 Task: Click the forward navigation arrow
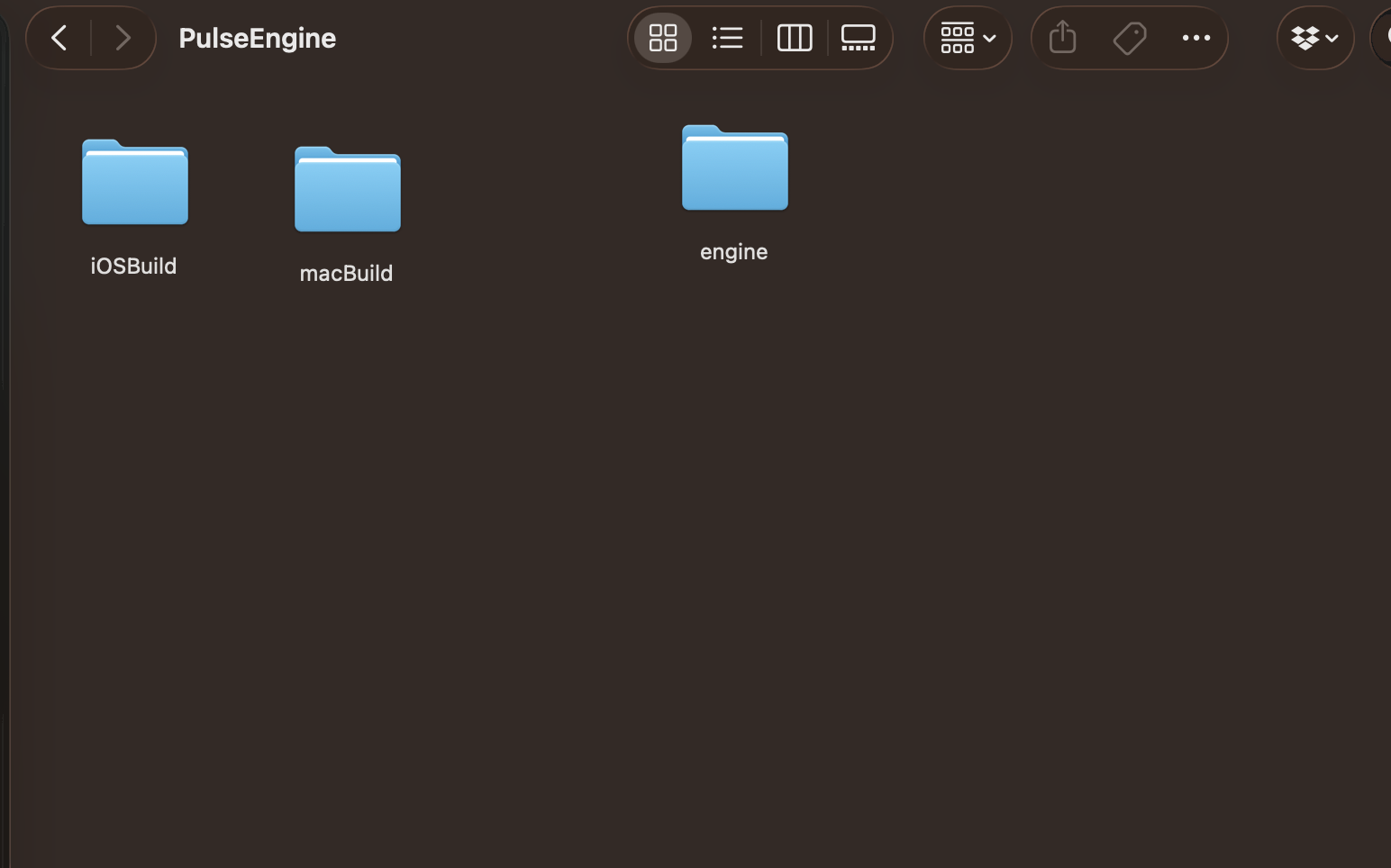[x=123, y=38]
